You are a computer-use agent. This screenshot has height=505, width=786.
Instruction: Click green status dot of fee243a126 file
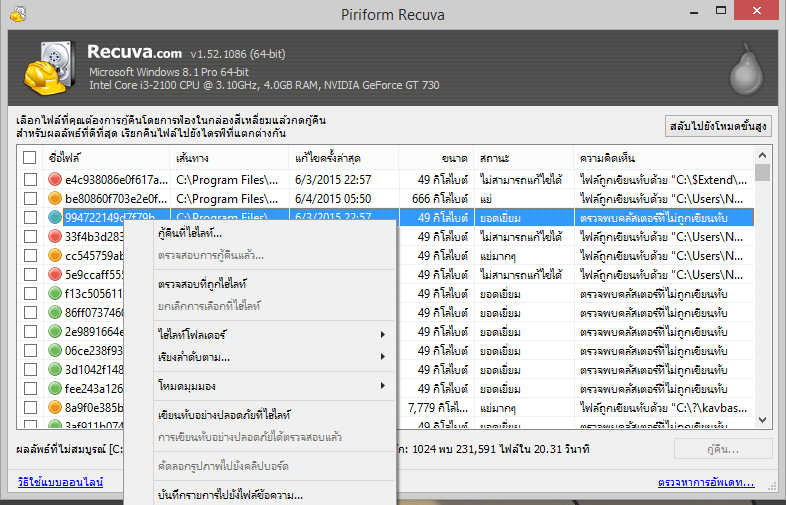pos(55,389)
